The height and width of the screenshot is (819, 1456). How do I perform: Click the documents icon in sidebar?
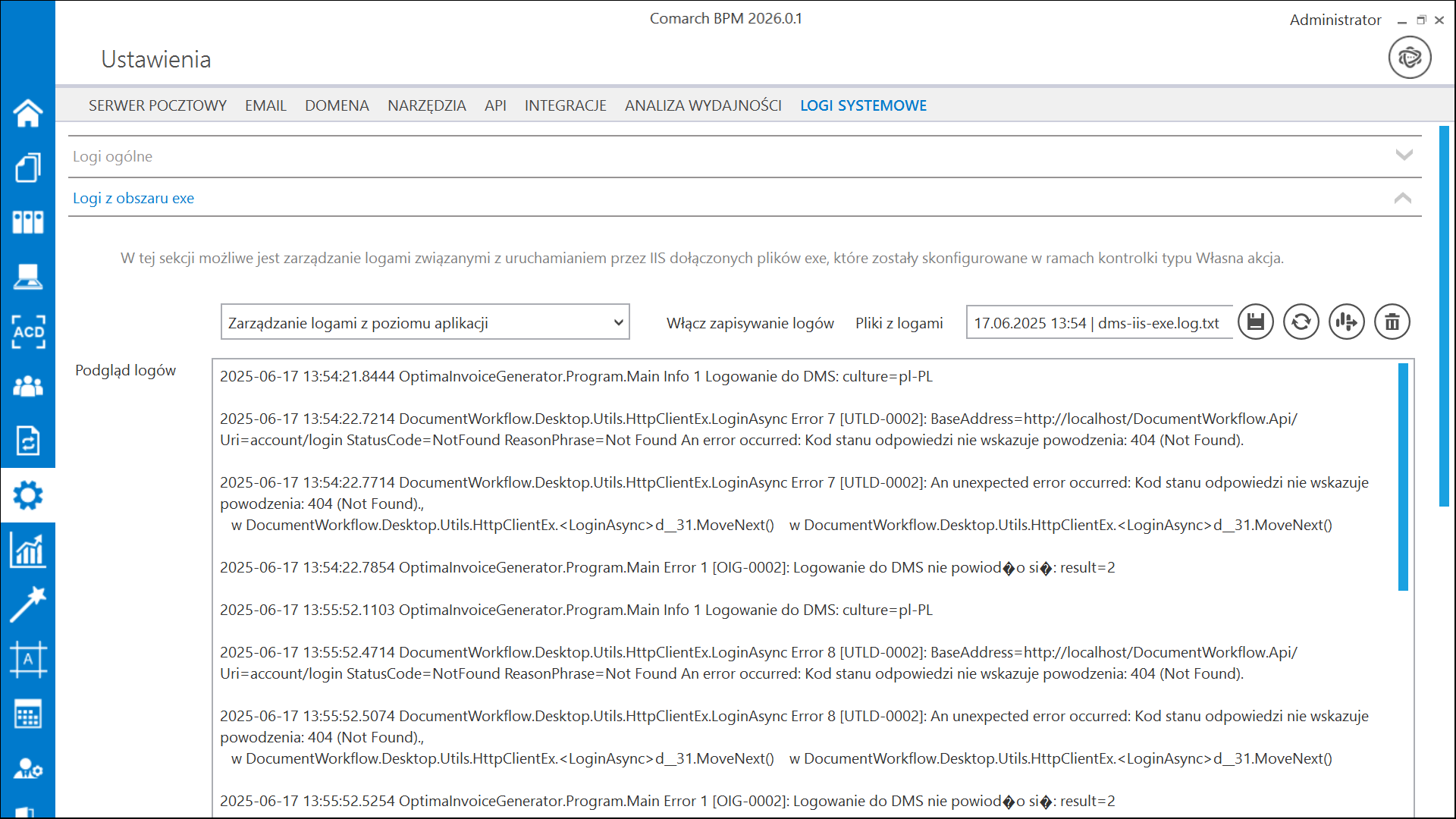coord(28,168)
